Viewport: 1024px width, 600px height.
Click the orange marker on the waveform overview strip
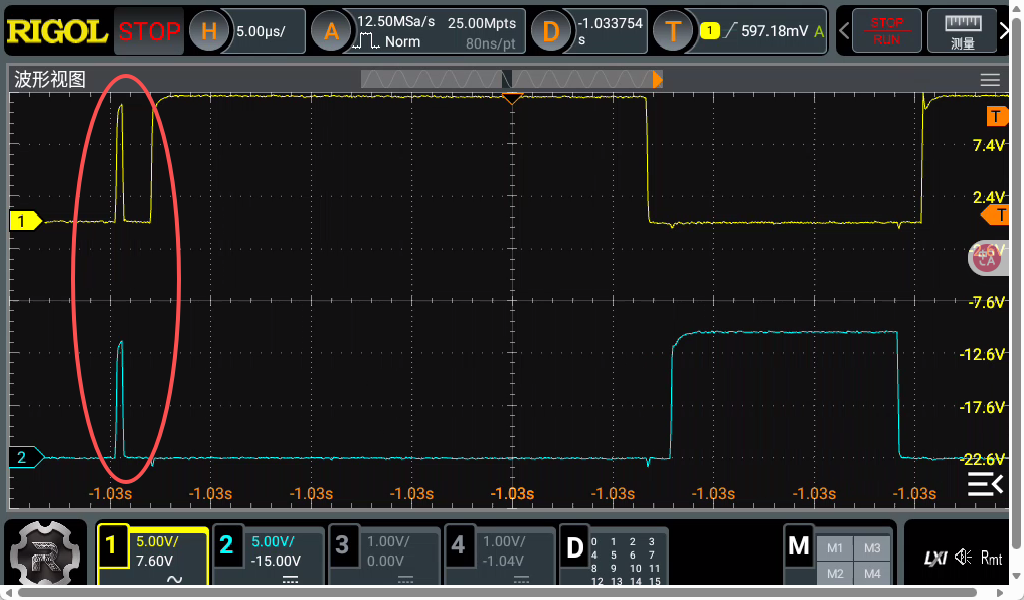tap(657, 78)
